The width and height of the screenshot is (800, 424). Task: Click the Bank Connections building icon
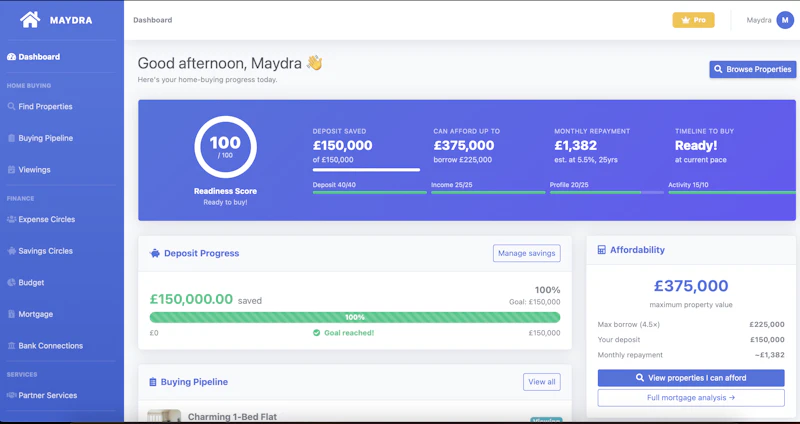coord(11,346)
